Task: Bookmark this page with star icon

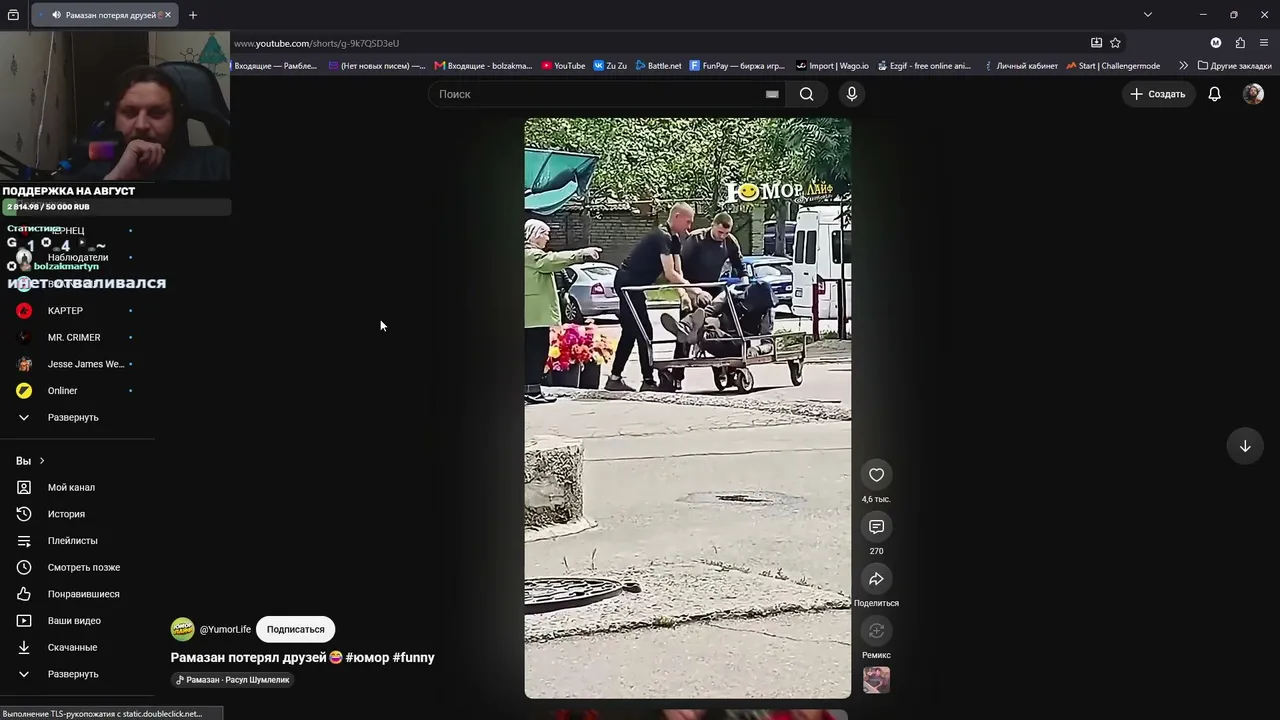Action: (x=1115, y=43)
